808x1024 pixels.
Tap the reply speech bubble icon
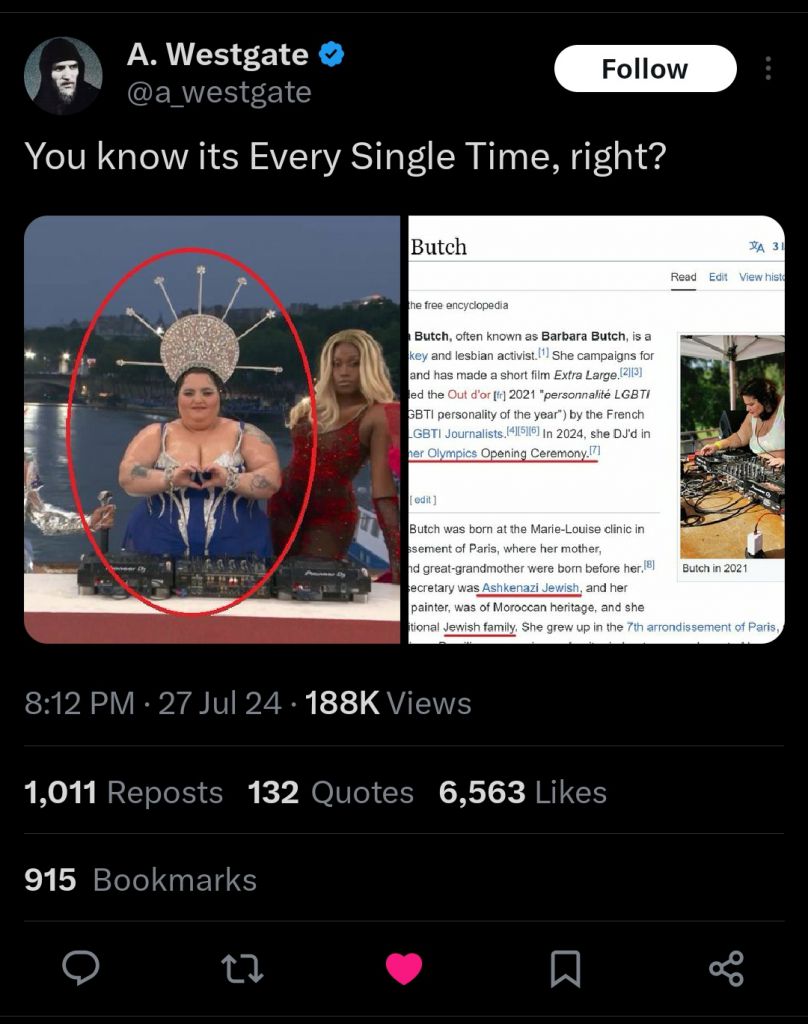coord(81,968)
